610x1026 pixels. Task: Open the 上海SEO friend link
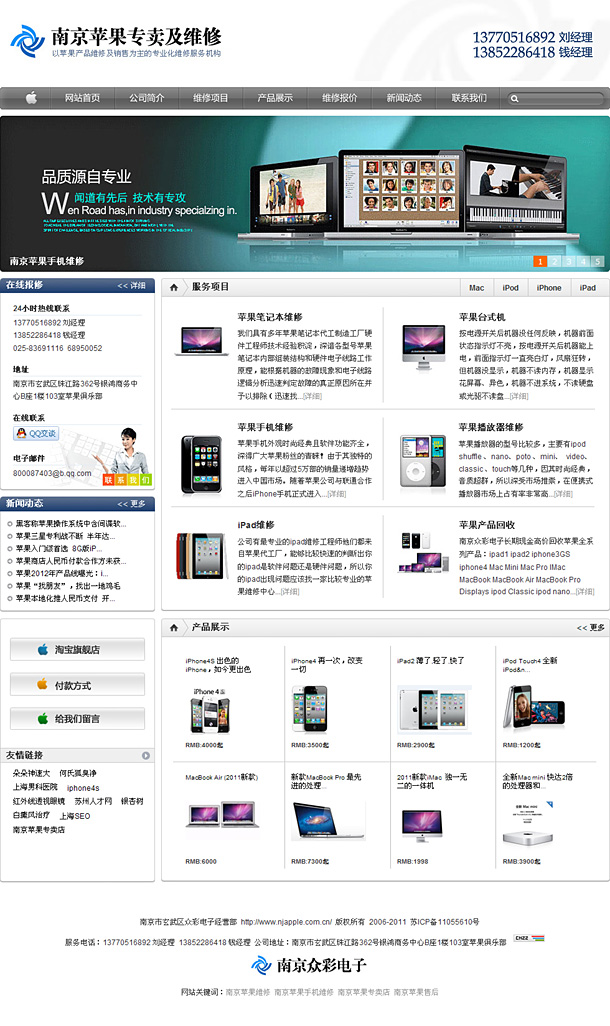(75, 817)
